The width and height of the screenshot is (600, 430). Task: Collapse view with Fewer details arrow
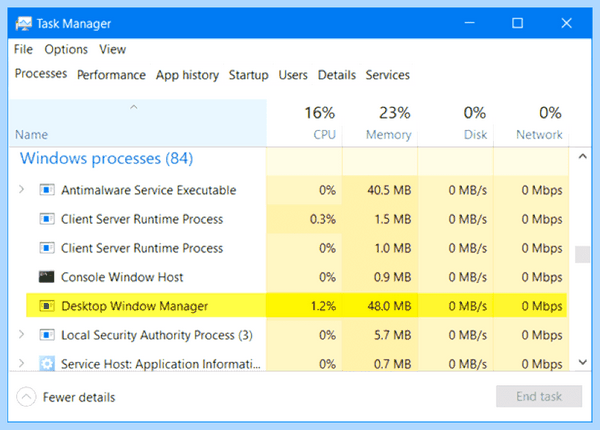[26, 397]
